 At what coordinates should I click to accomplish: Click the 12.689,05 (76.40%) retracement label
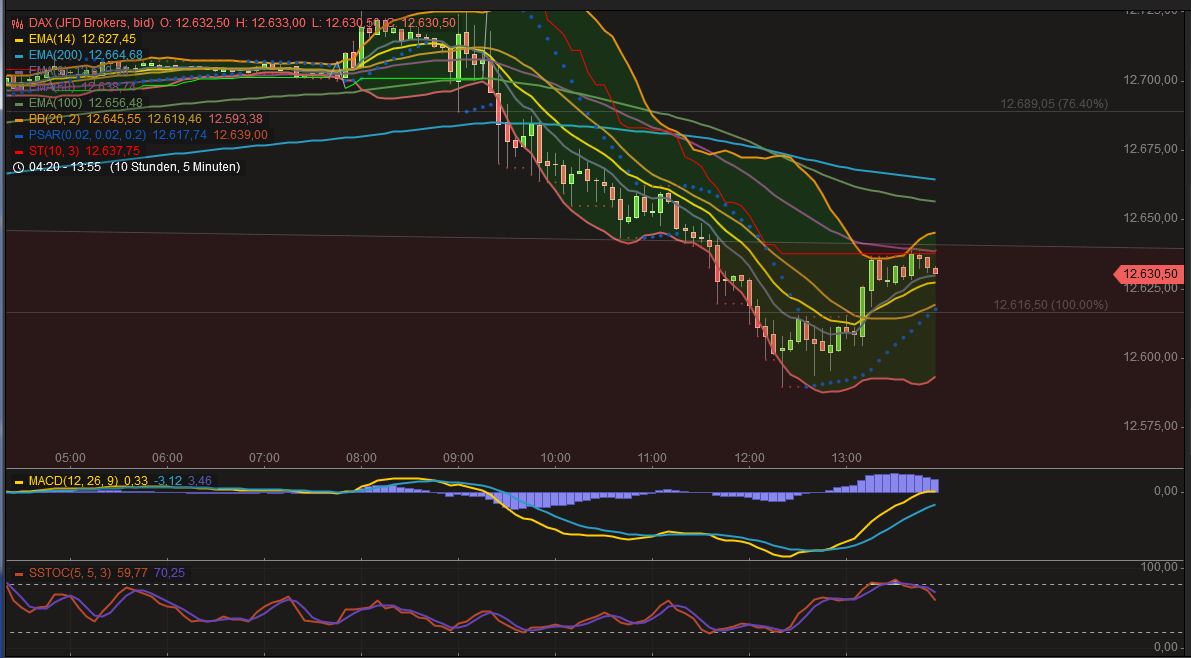click(1054, 103)
